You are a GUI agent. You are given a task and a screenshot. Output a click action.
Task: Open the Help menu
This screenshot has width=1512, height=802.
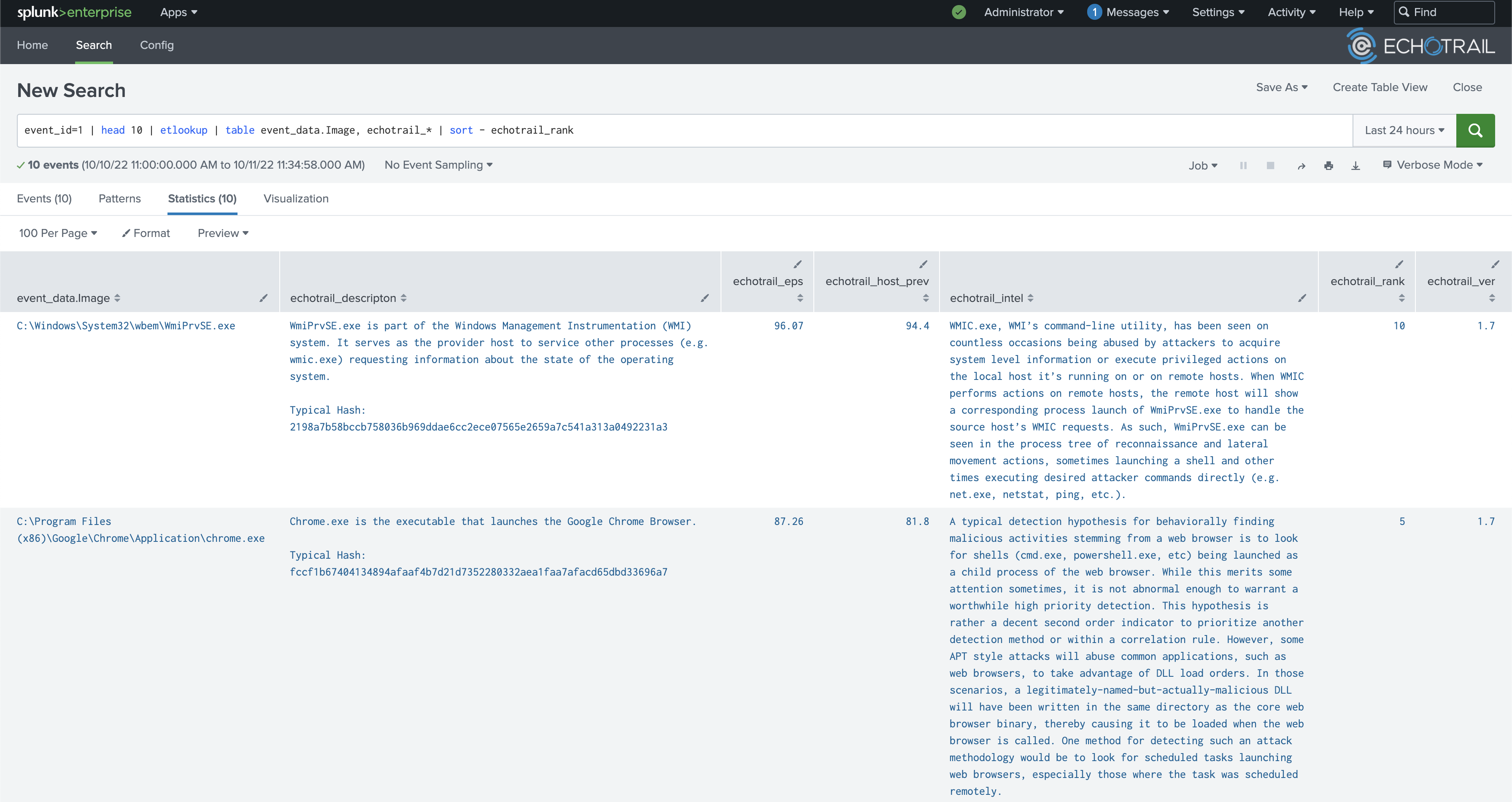coord(1356,12)
